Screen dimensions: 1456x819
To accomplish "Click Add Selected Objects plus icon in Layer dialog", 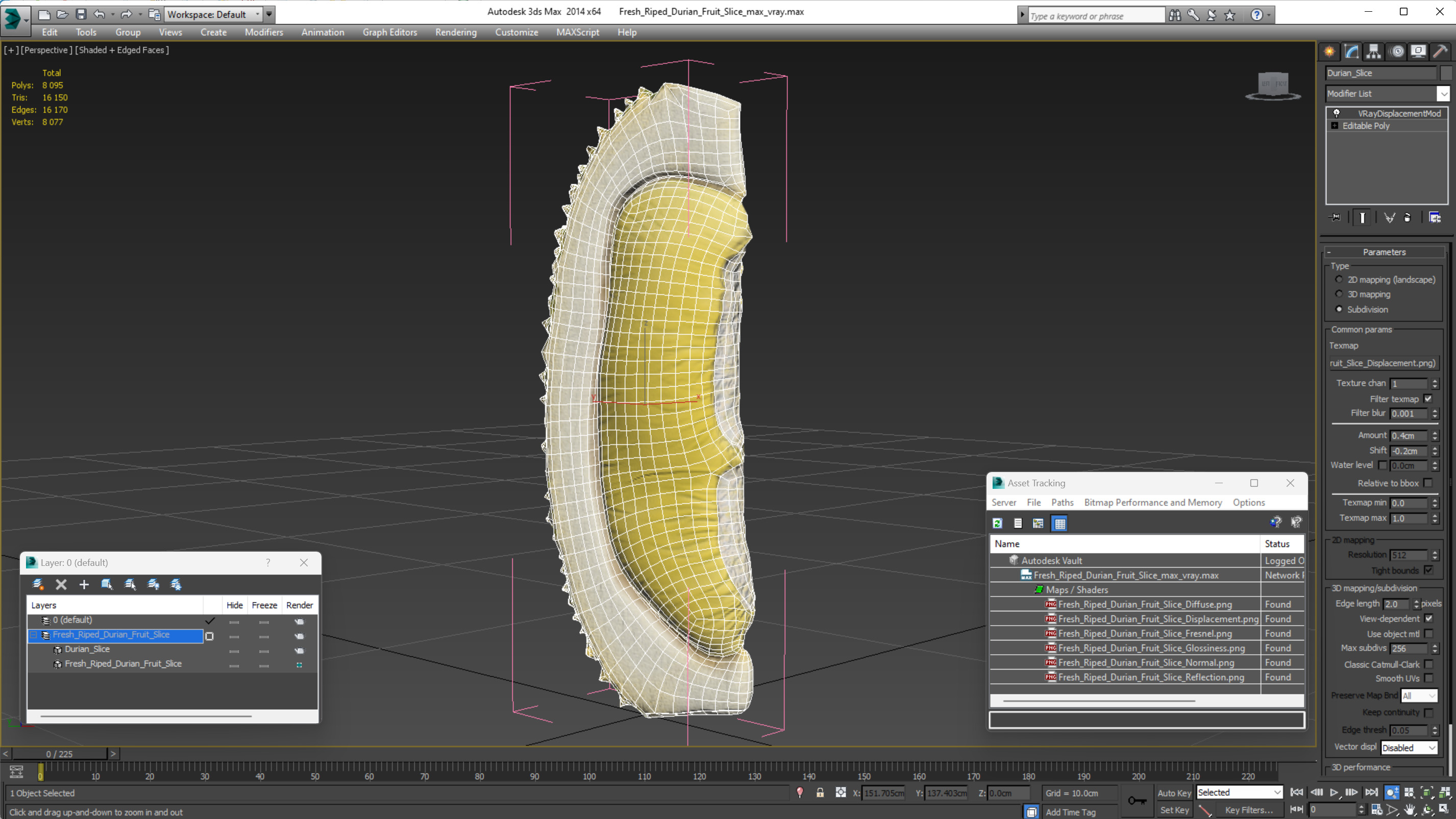I will (x=84, y=584).
